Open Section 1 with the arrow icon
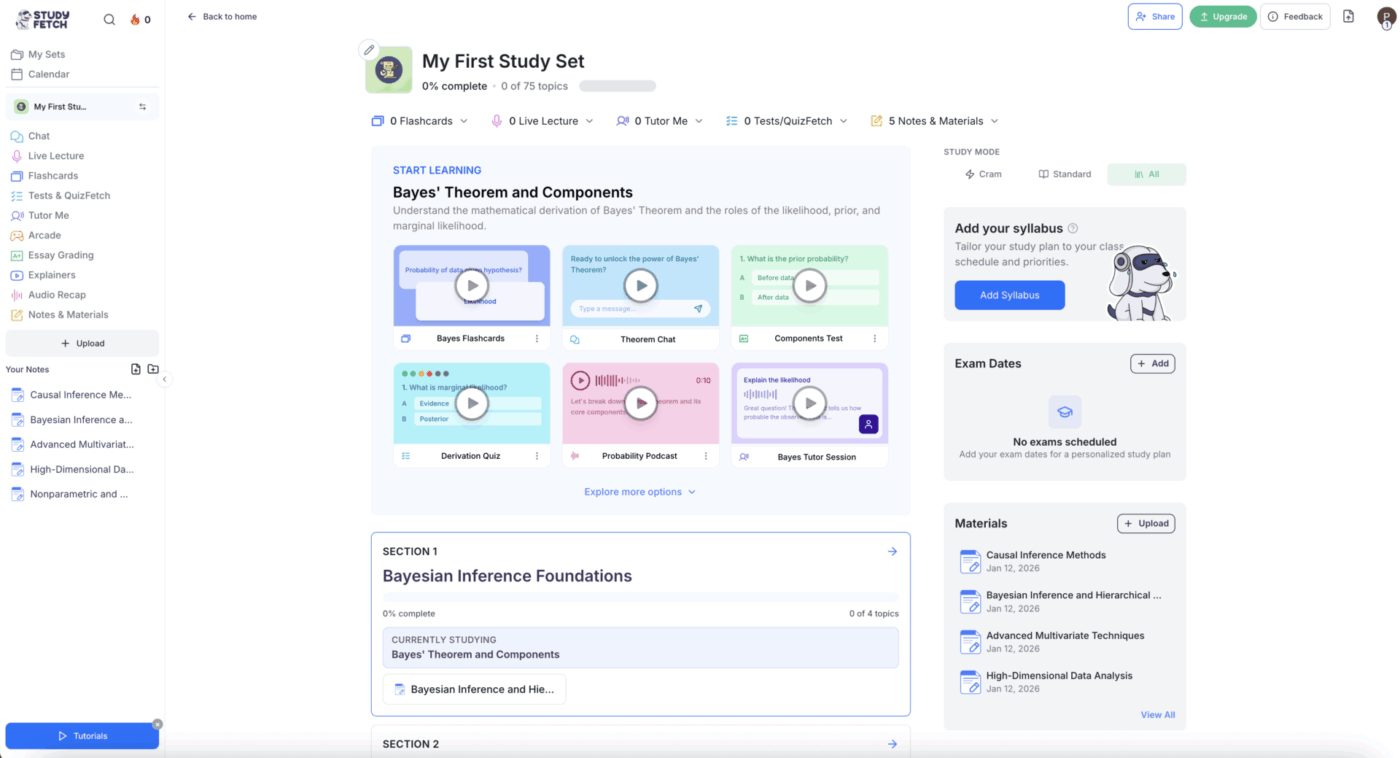This screenshot has height=758, width=1400. [892, 551]
